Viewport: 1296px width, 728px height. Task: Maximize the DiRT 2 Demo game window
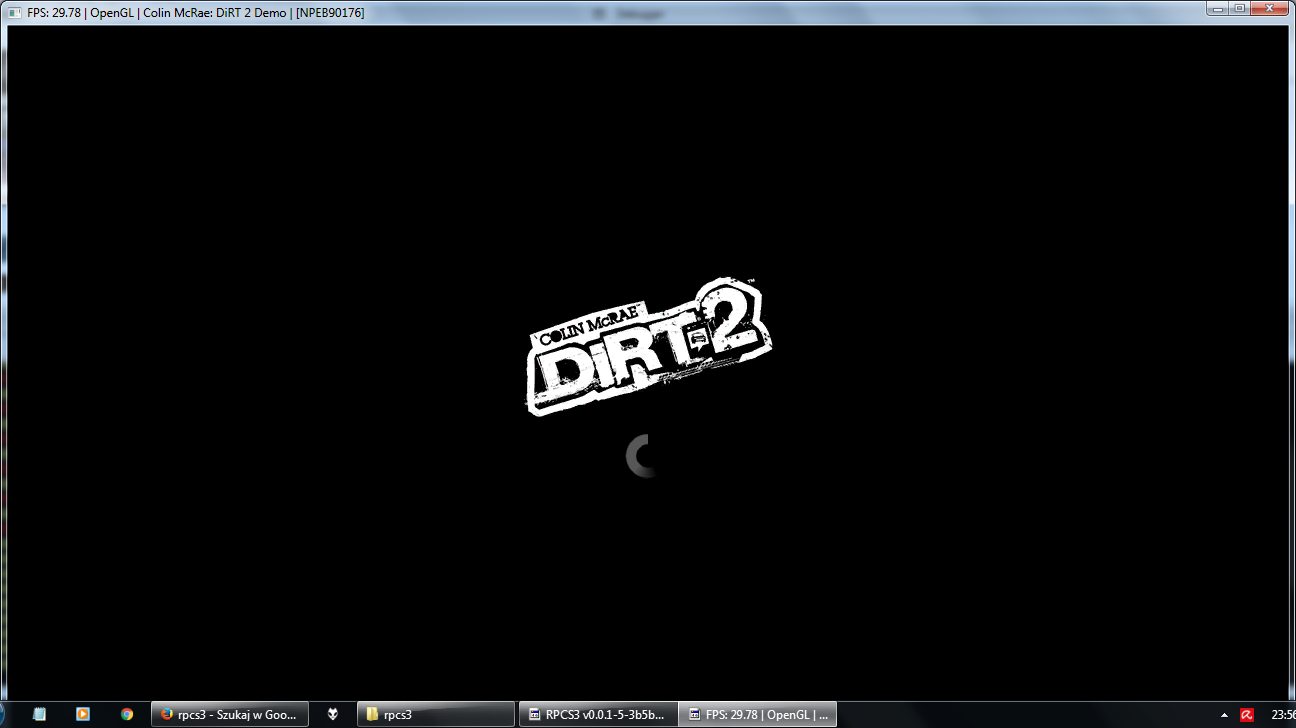pyautogui.click(x=1239, y=9)
